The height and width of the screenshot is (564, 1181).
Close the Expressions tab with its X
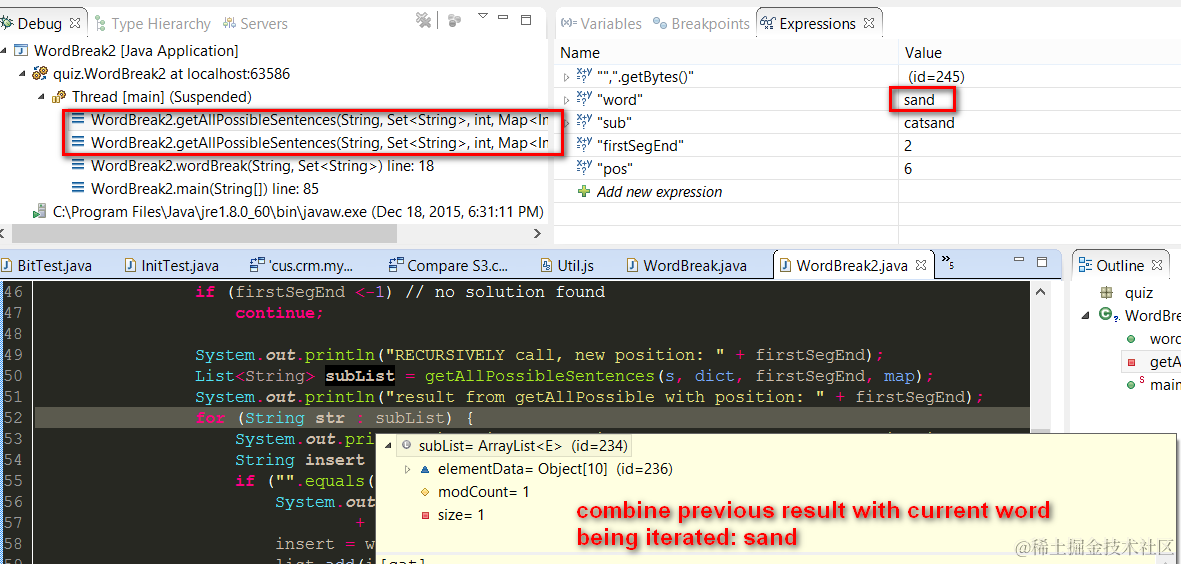(868, 23)
